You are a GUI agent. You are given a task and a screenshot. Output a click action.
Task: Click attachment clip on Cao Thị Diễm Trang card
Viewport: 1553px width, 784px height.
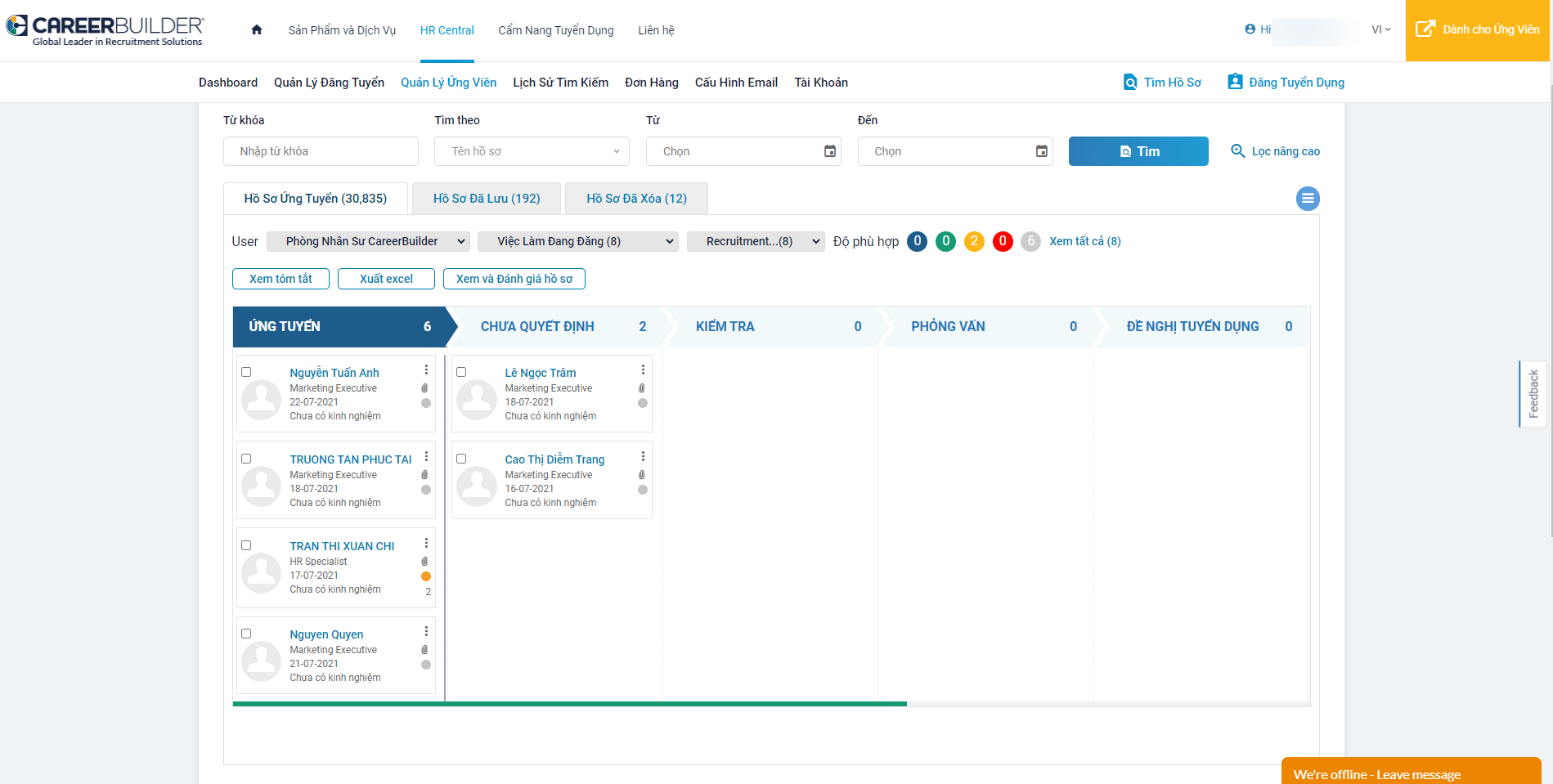(642, 475)
